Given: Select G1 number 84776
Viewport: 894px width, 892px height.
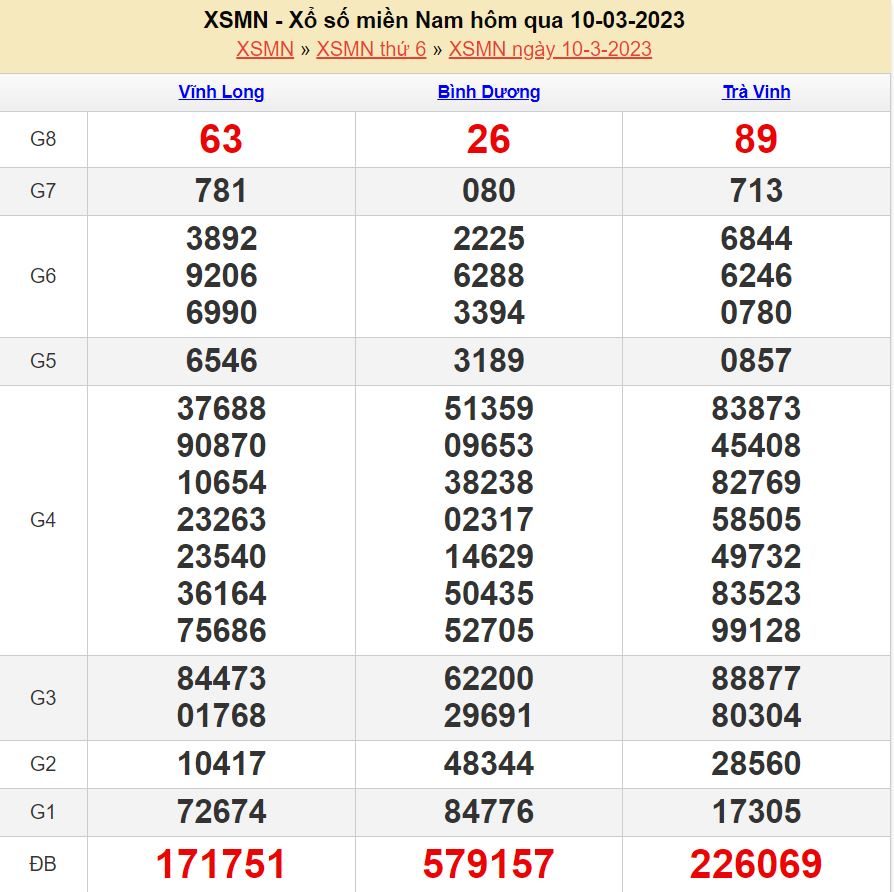Looking at the screenshot, I should [x=489, y=812].
